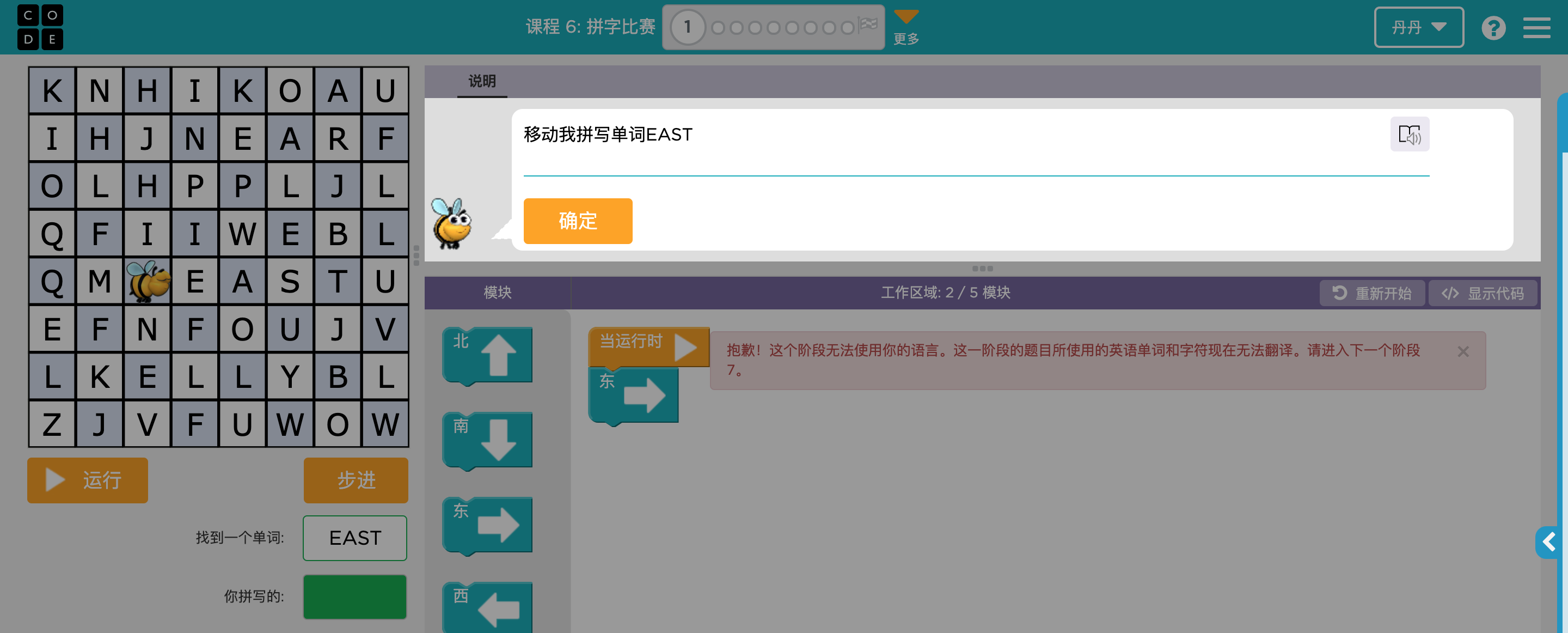The width and height of the screenshot is (1568, 633).
Task: Open the hamburger menu
Action: [1536, 28]
